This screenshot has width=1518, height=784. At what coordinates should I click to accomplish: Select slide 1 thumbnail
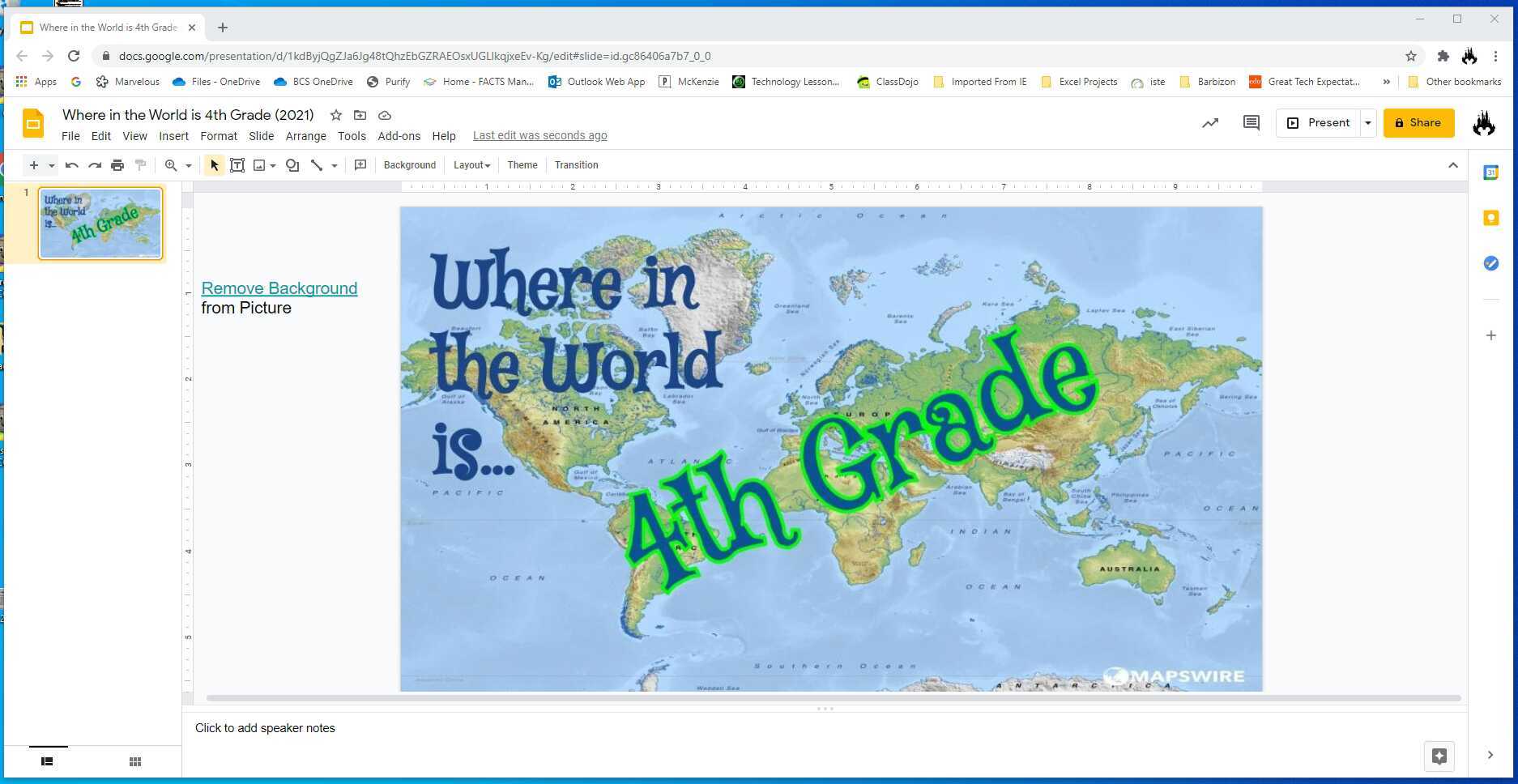pos(100,224)
